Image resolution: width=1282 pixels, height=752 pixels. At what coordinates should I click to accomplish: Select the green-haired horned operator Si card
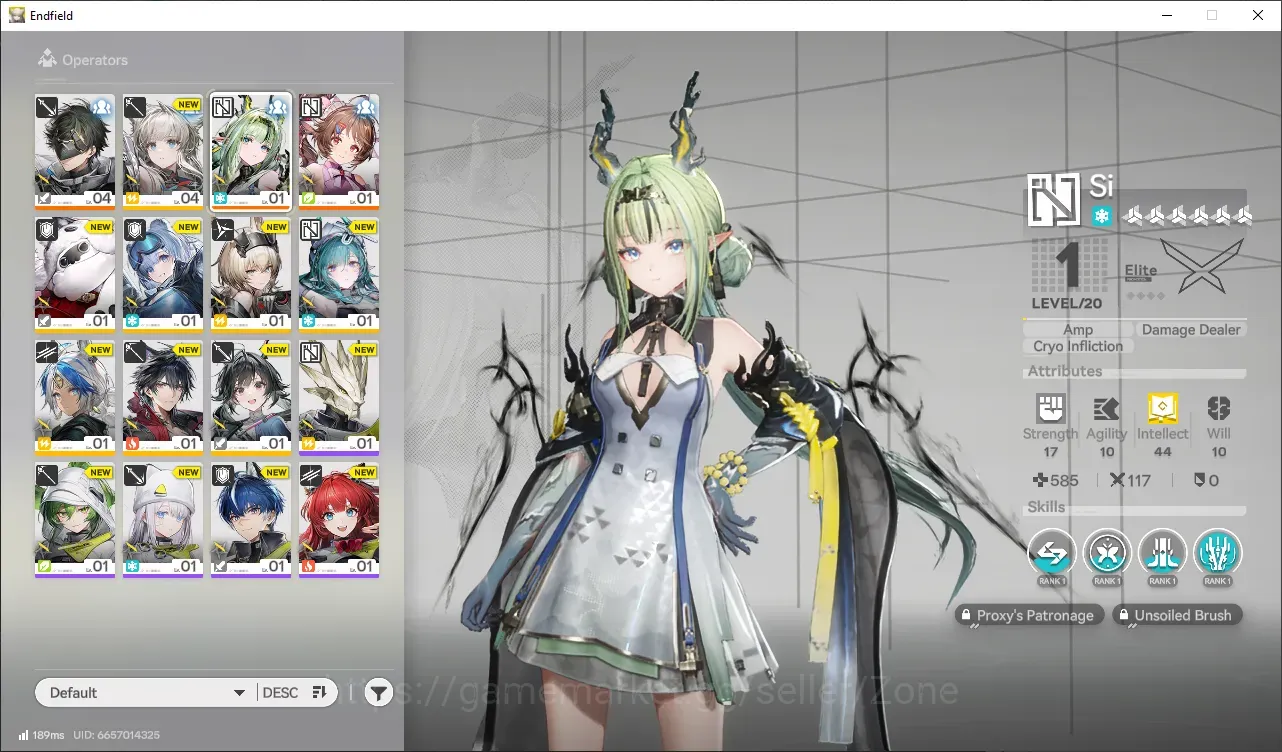[x=251, y=151]
